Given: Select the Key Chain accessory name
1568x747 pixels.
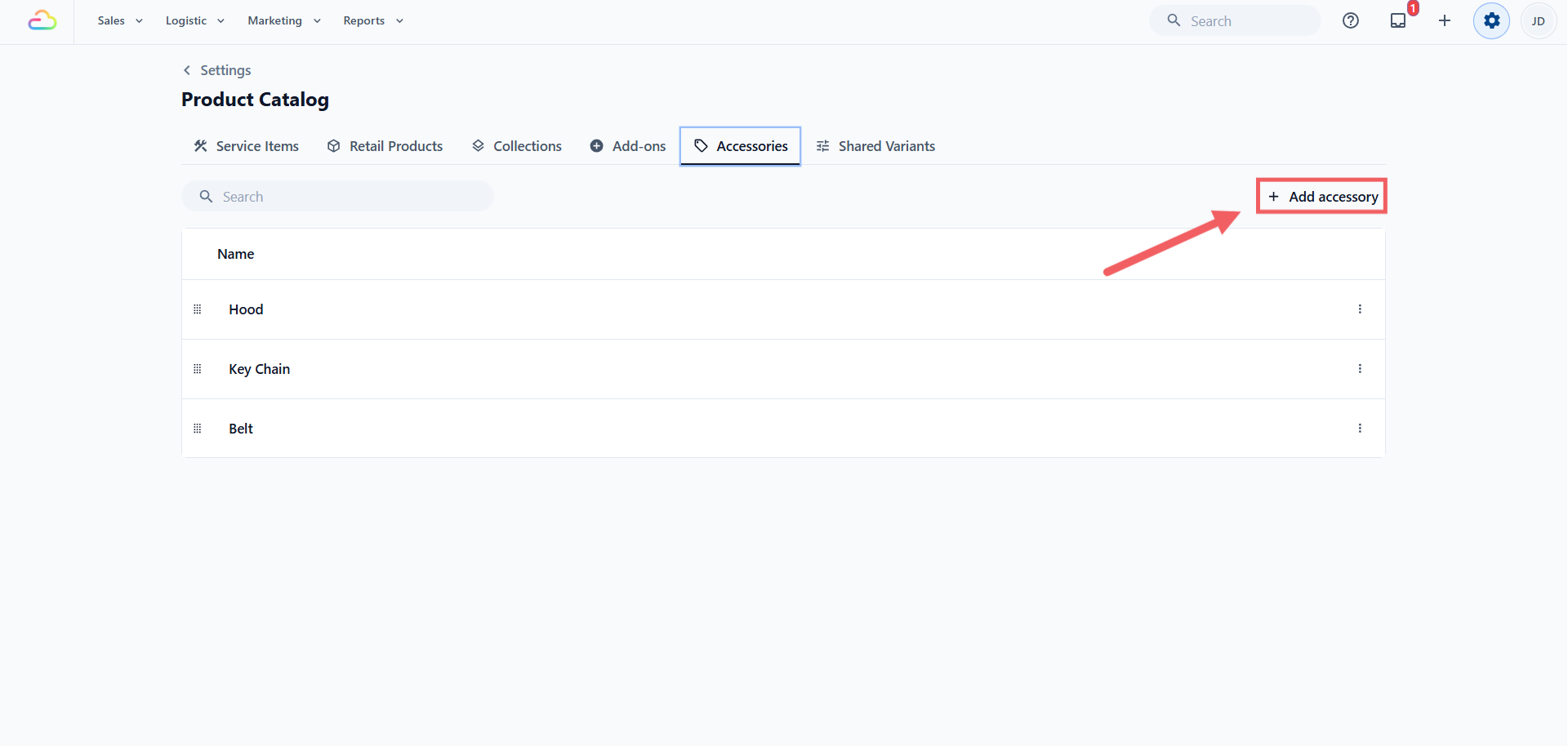Looking at the screenshot, I should click(260, 369).
